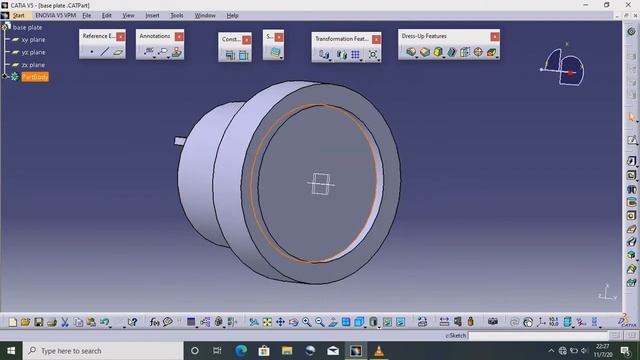Click the Zoom Out magnifier icon
640x360 pixels.
pos(319,322)
